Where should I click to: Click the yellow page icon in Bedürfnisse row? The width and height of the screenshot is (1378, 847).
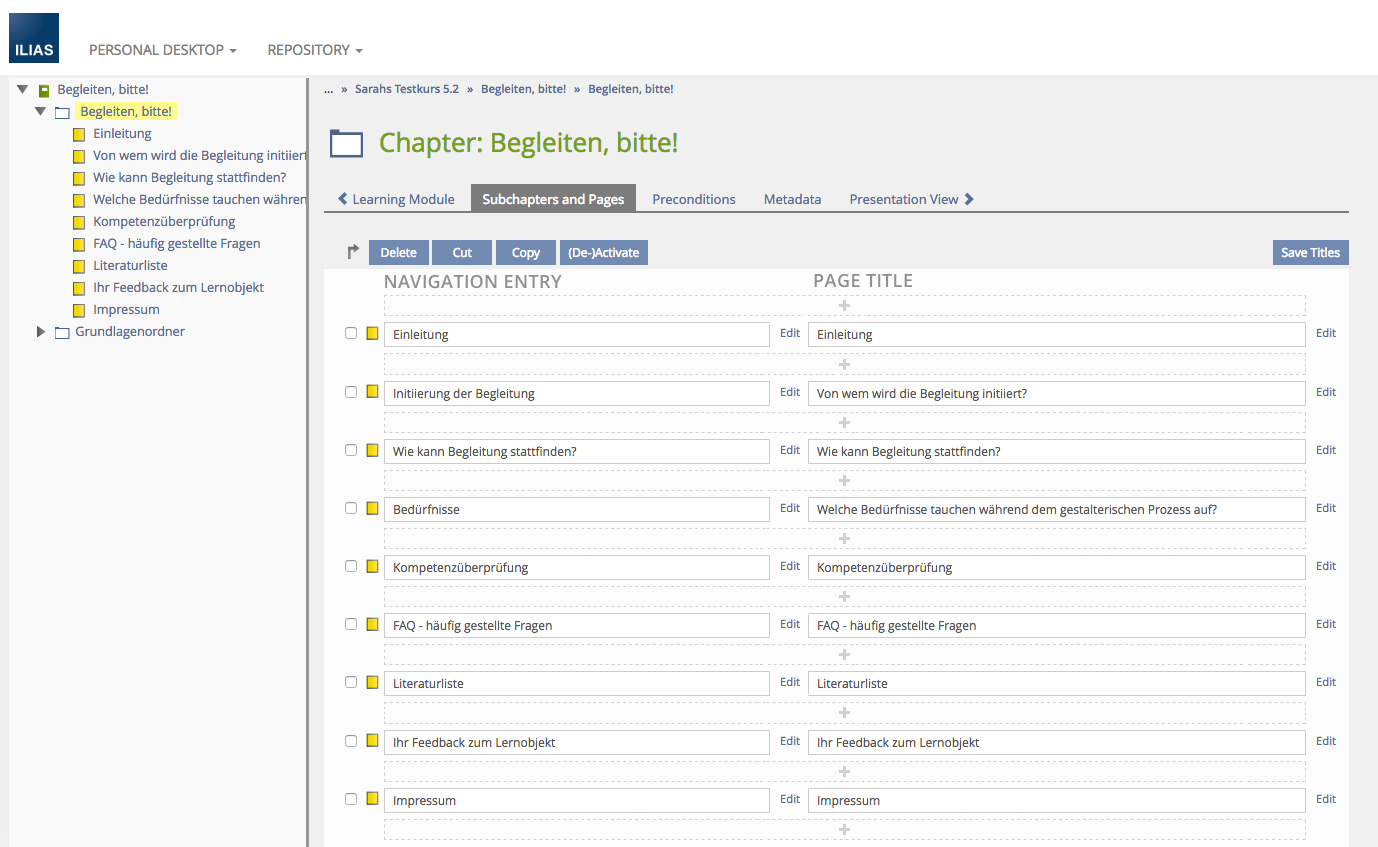tap(372, 508)
